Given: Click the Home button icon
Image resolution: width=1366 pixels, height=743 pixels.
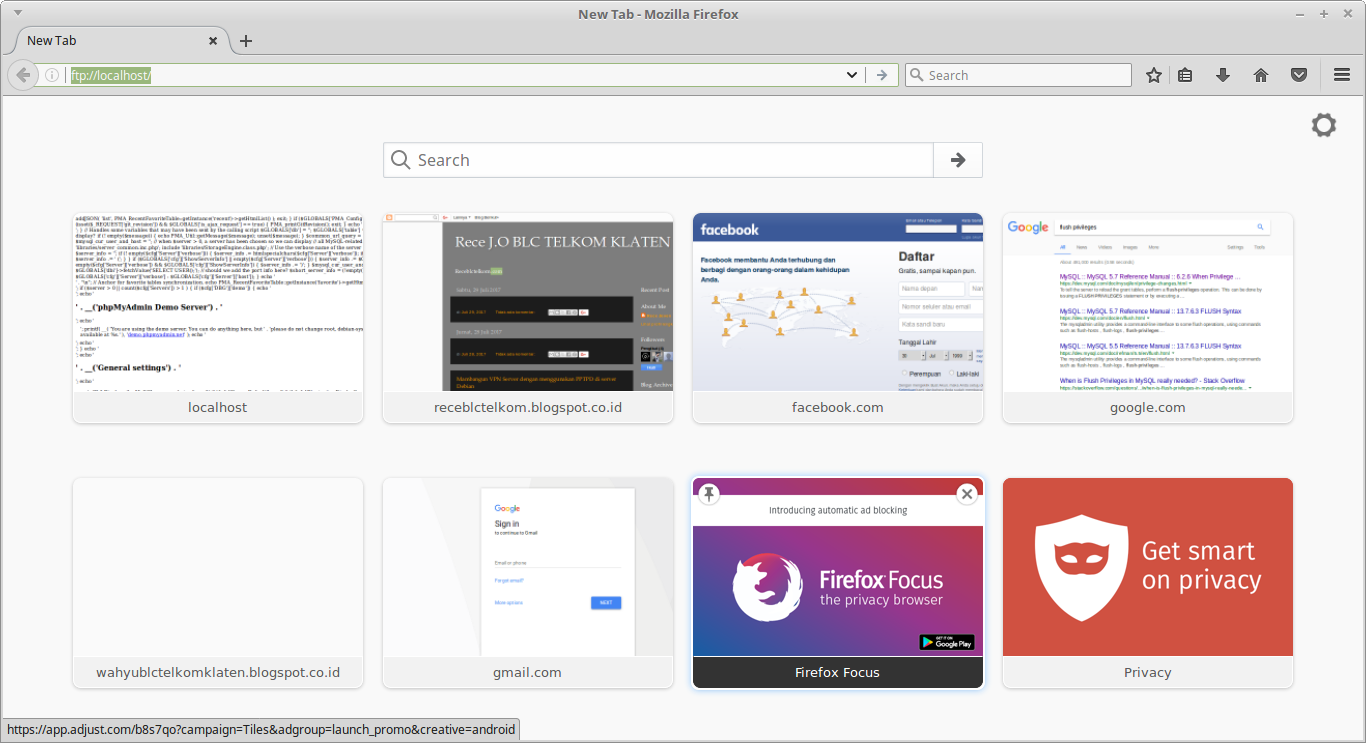Looking at the screenshot, I should coord(1260,74).
